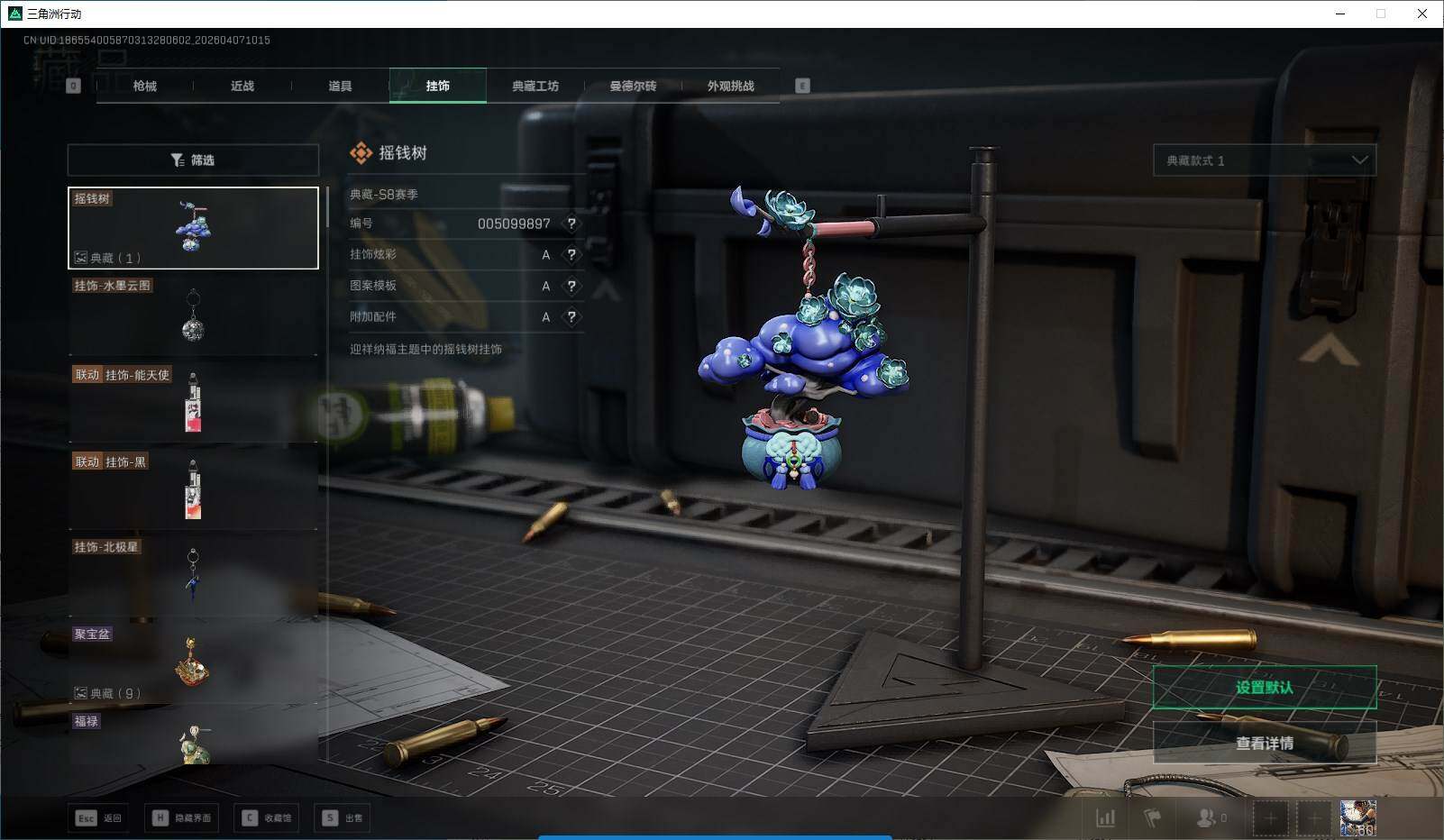Open the friends icon in bottom bar
Screen dimensions: 1444x840
coord(1211,818)
